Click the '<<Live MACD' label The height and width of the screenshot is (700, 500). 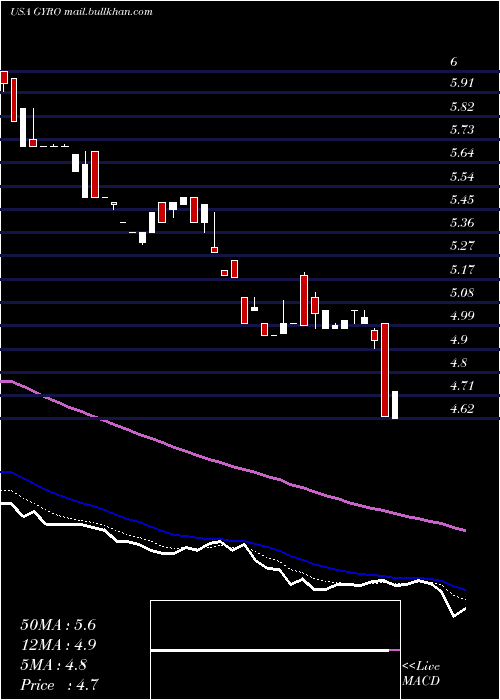[x=421, y=674]
